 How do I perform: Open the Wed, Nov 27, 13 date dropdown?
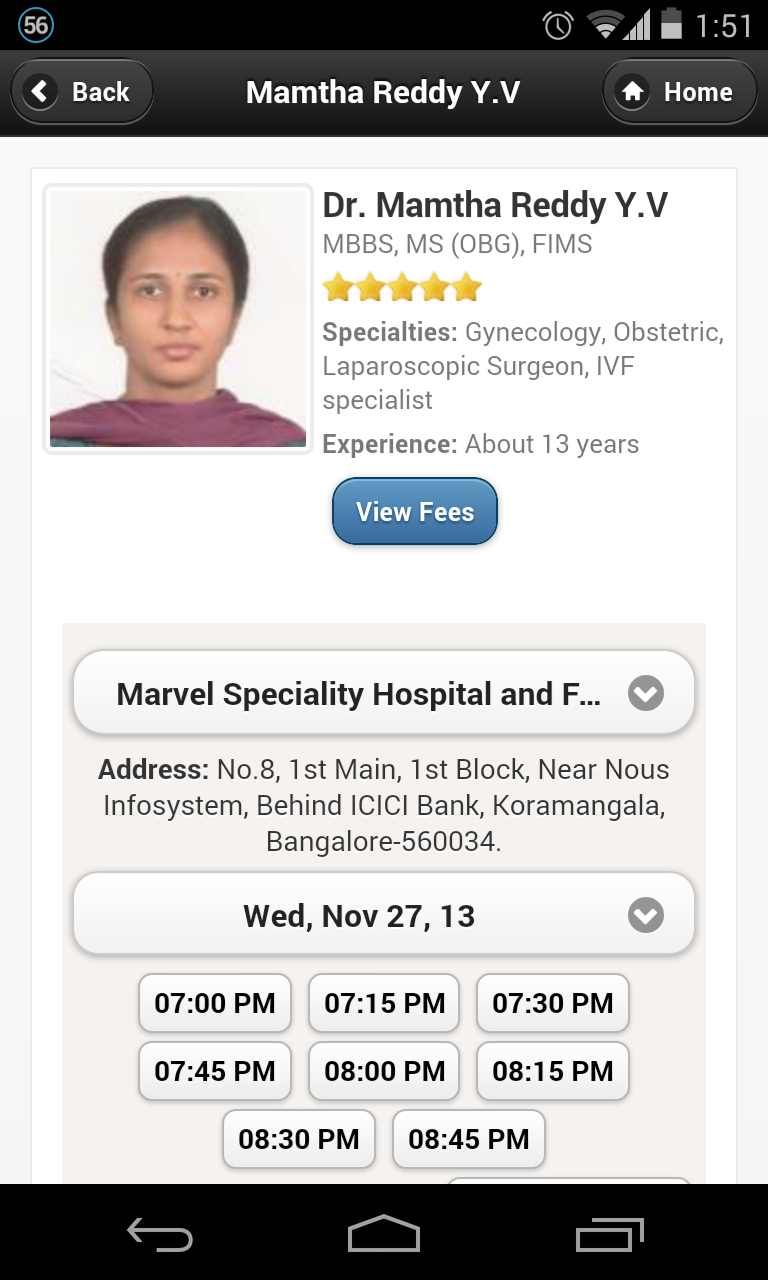pyautogui.click(x=384, y=916)
